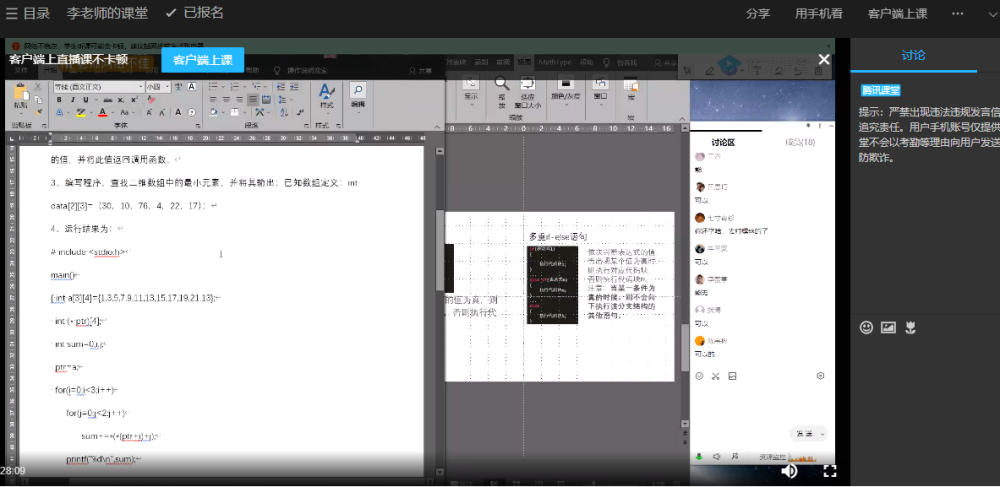Screen dimensions: 1000x487
Task: Click the 腾讯课堂 tag in discussion
Action: (x=881, y=91)
